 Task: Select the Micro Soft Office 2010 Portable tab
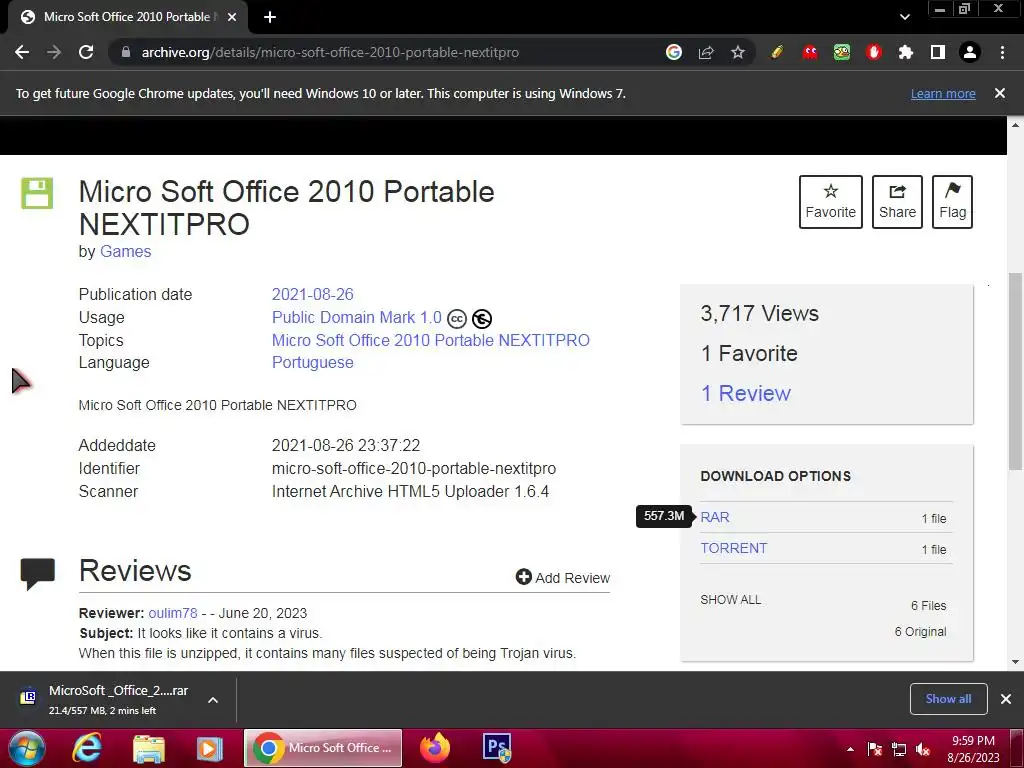[127, 17]
